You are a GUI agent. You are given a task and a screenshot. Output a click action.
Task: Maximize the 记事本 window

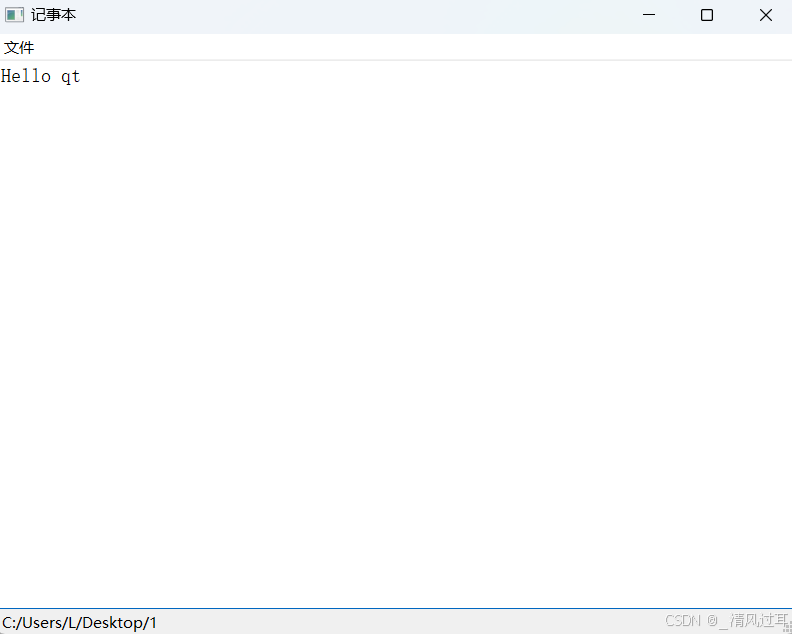pyautogui.click(x=707, y=15)
